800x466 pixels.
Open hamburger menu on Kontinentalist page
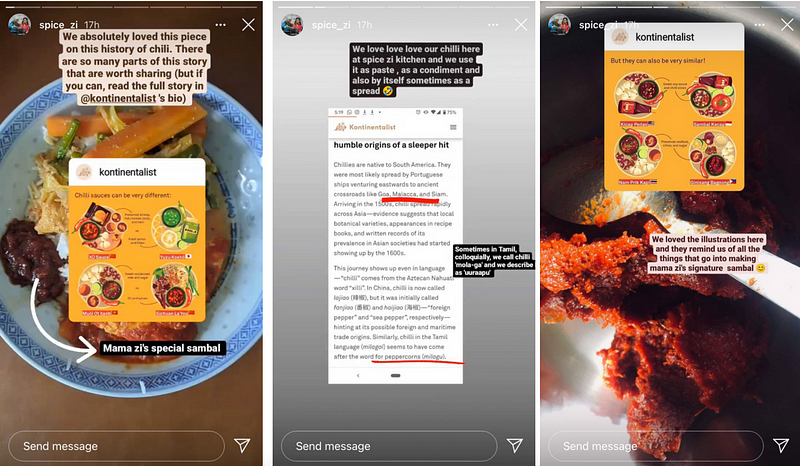click(453, 127)
